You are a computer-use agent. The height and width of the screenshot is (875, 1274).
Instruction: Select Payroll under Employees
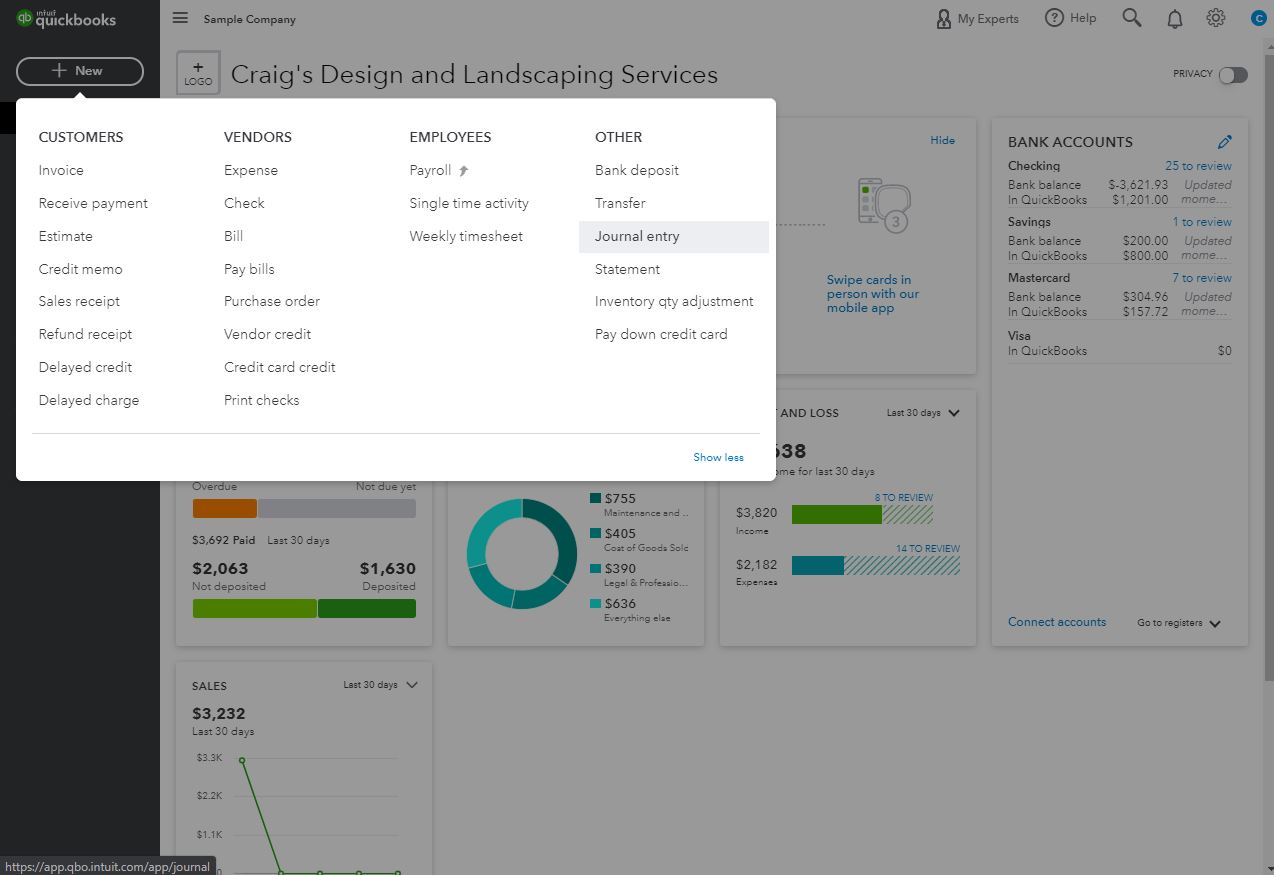tap(430, 170)
